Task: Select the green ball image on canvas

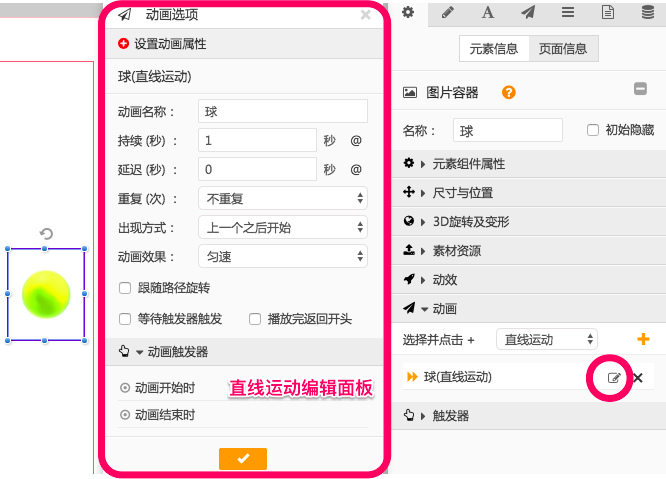Action: [x=46, y=295]
